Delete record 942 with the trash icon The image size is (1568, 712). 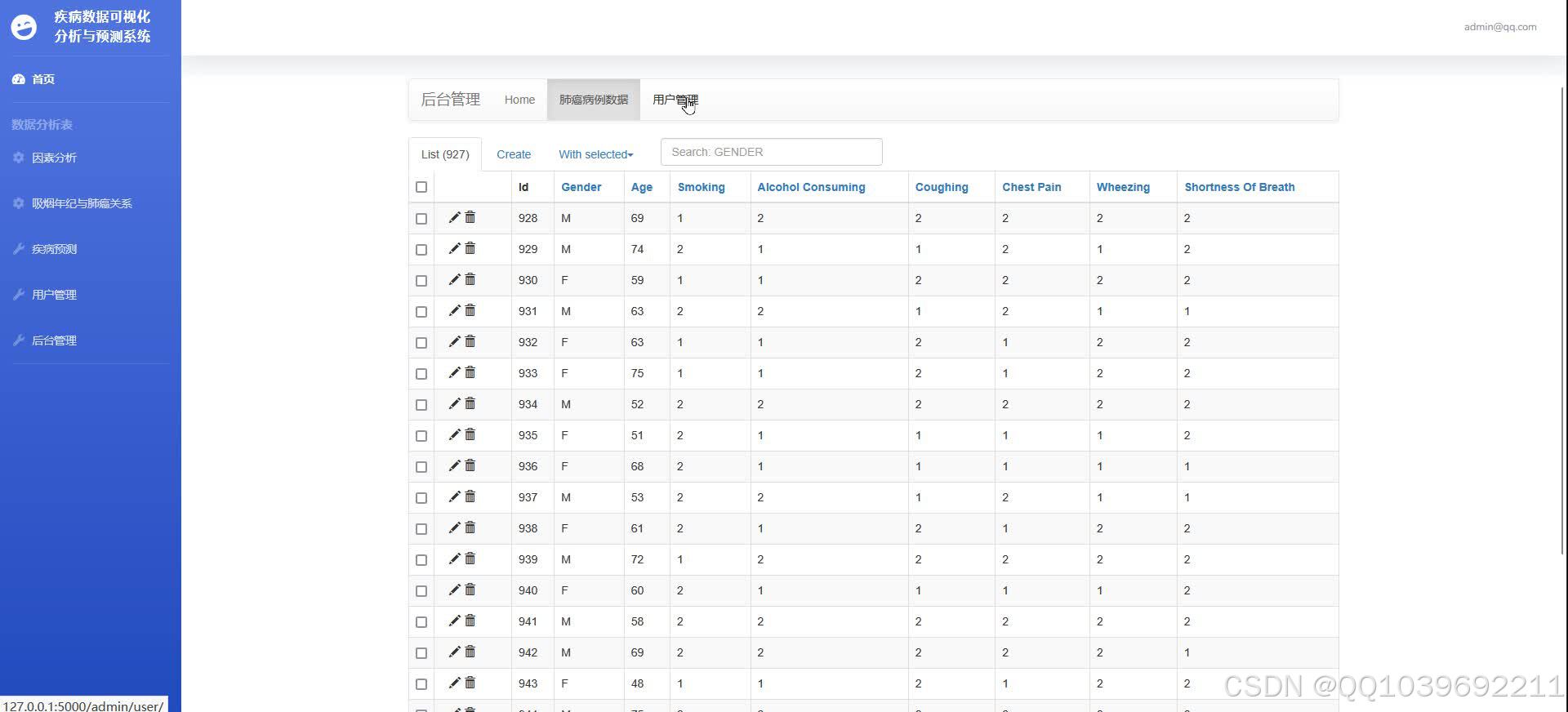[x=470, y=652]
